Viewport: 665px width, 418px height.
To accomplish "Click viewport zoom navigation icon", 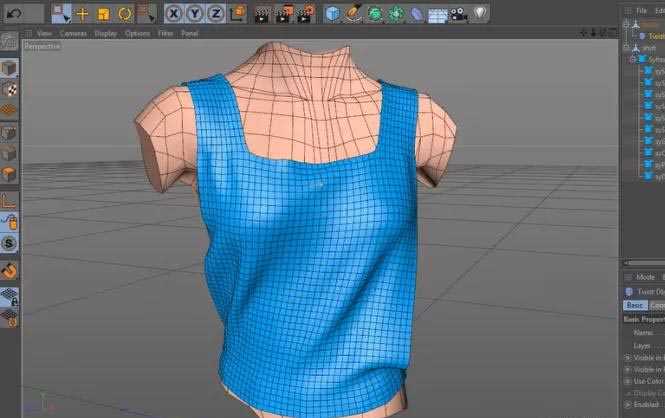I will 594,33.
